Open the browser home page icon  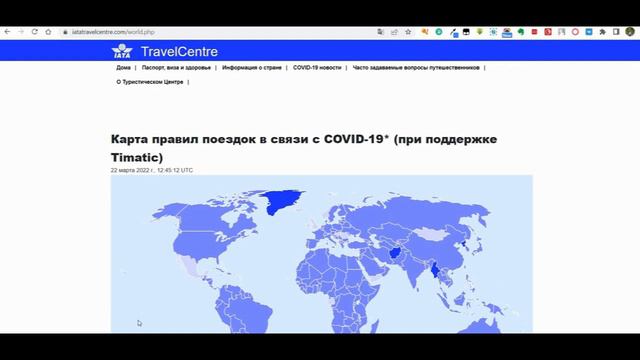click(x=48, y=32)
